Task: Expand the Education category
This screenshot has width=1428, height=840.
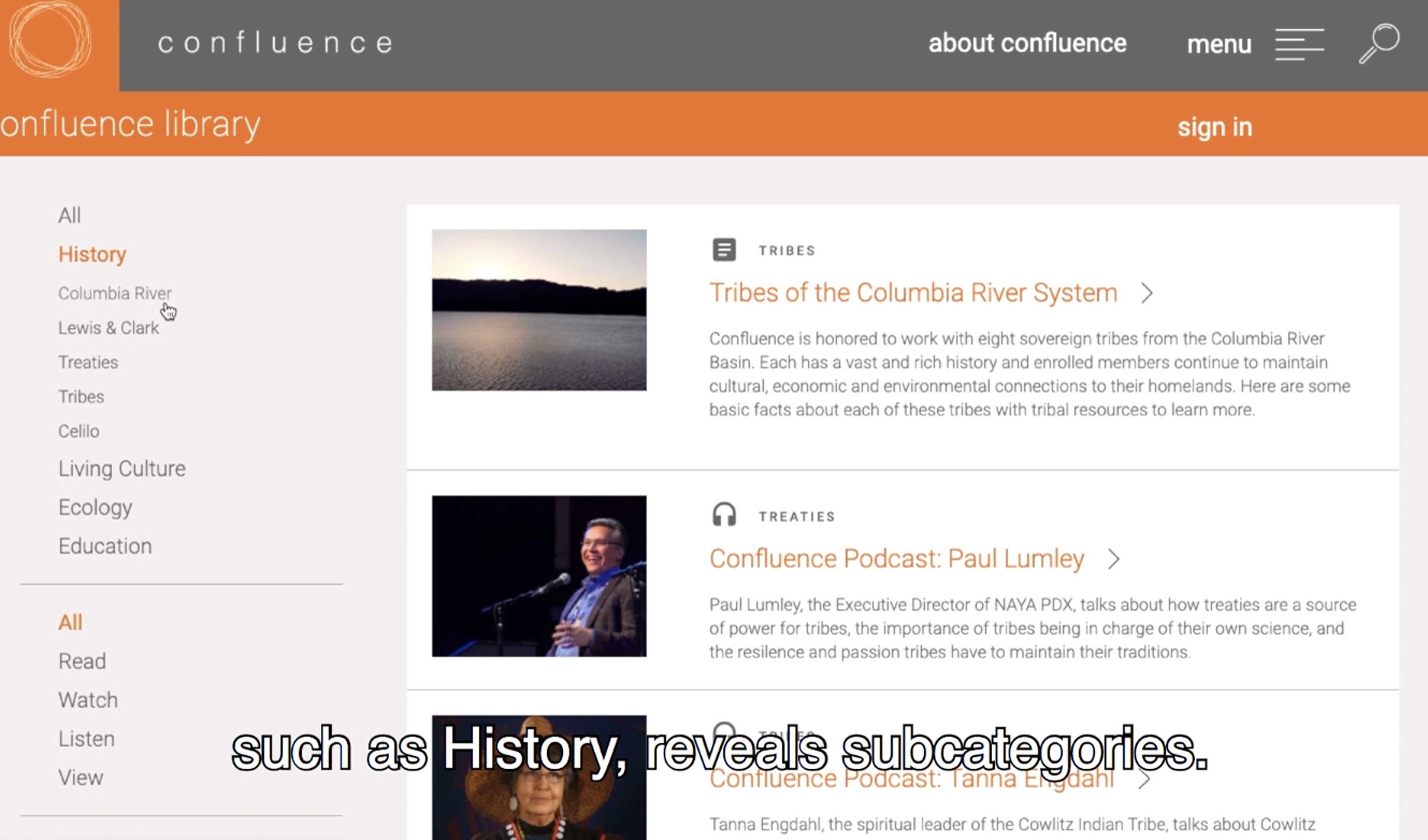Action: click(105, 547)
